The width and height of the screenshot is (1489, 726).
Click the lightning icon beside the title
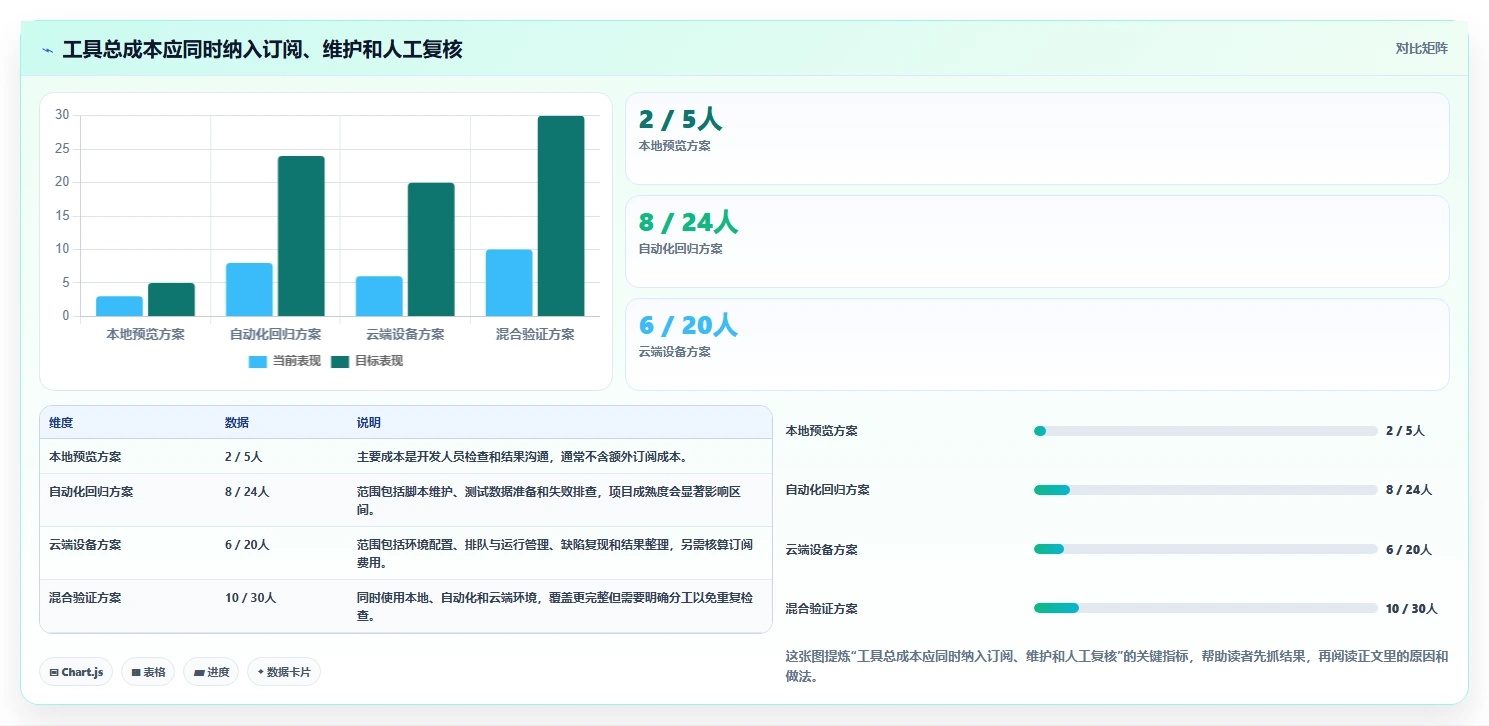48,50
